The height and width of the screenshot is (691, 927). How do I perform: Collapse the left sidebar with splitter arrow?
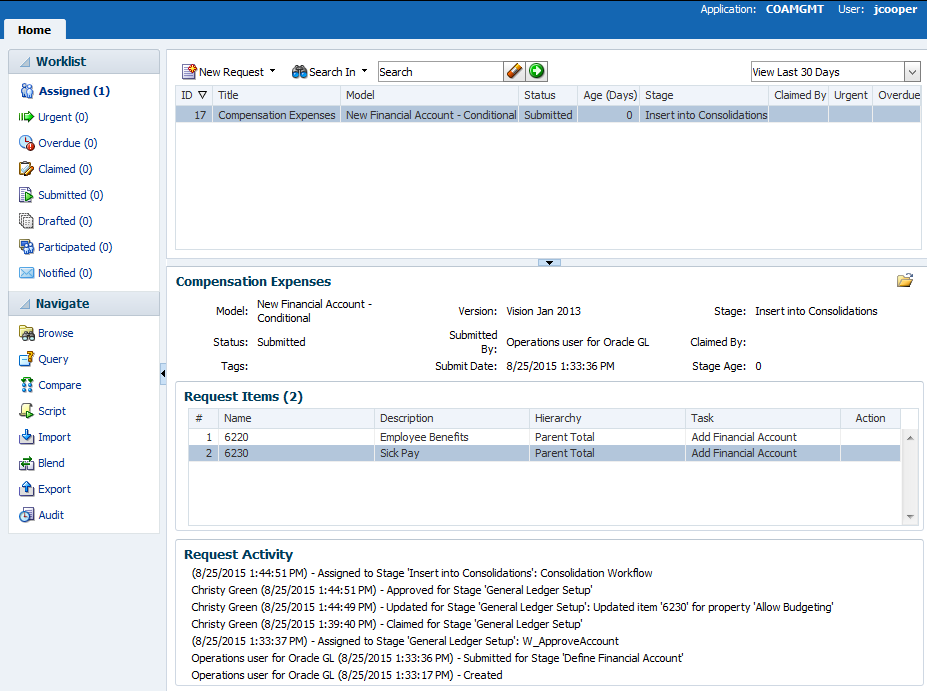point(163,374)
